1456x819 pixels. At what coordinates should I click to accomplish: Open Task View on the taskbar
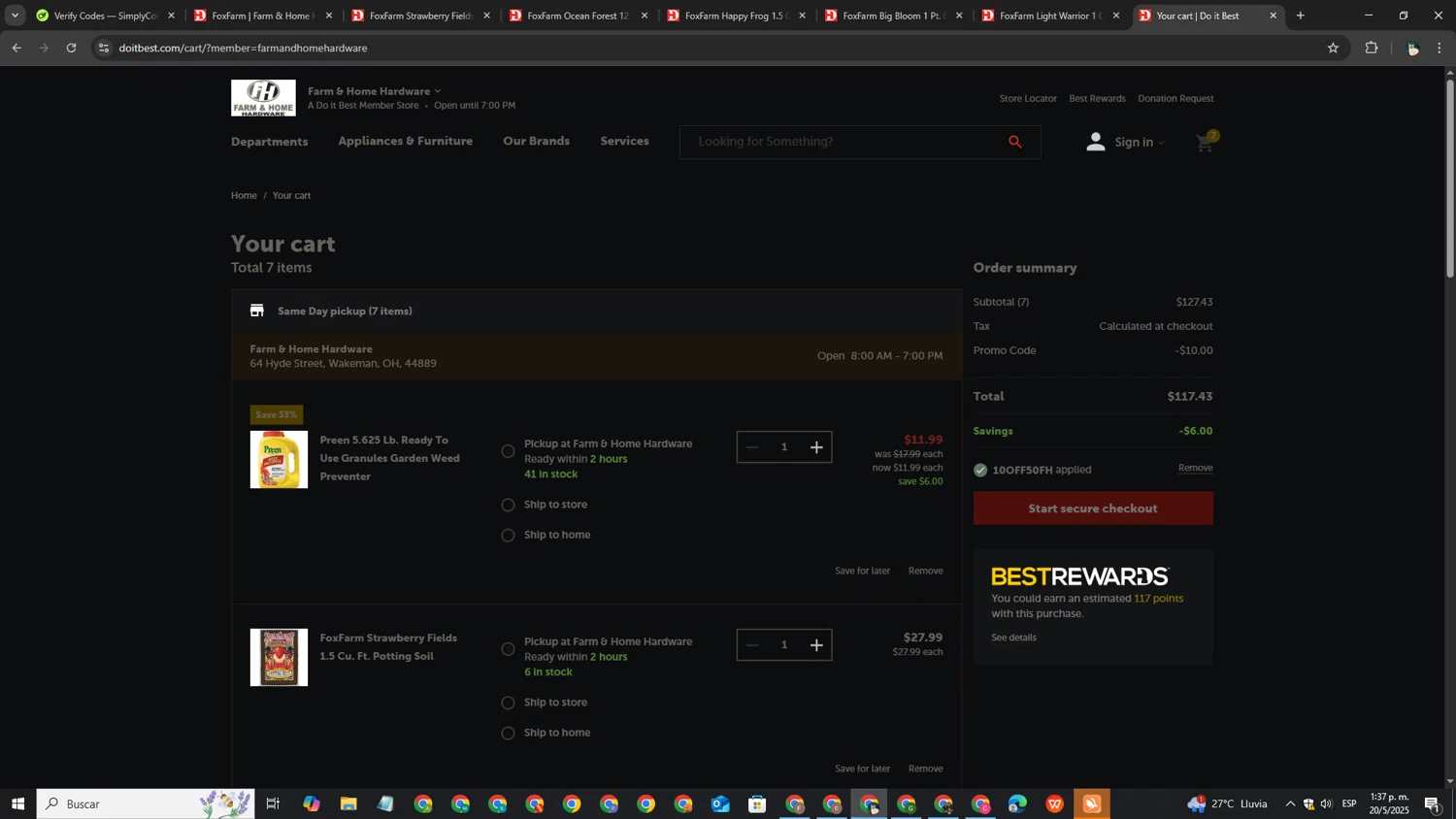273,803
